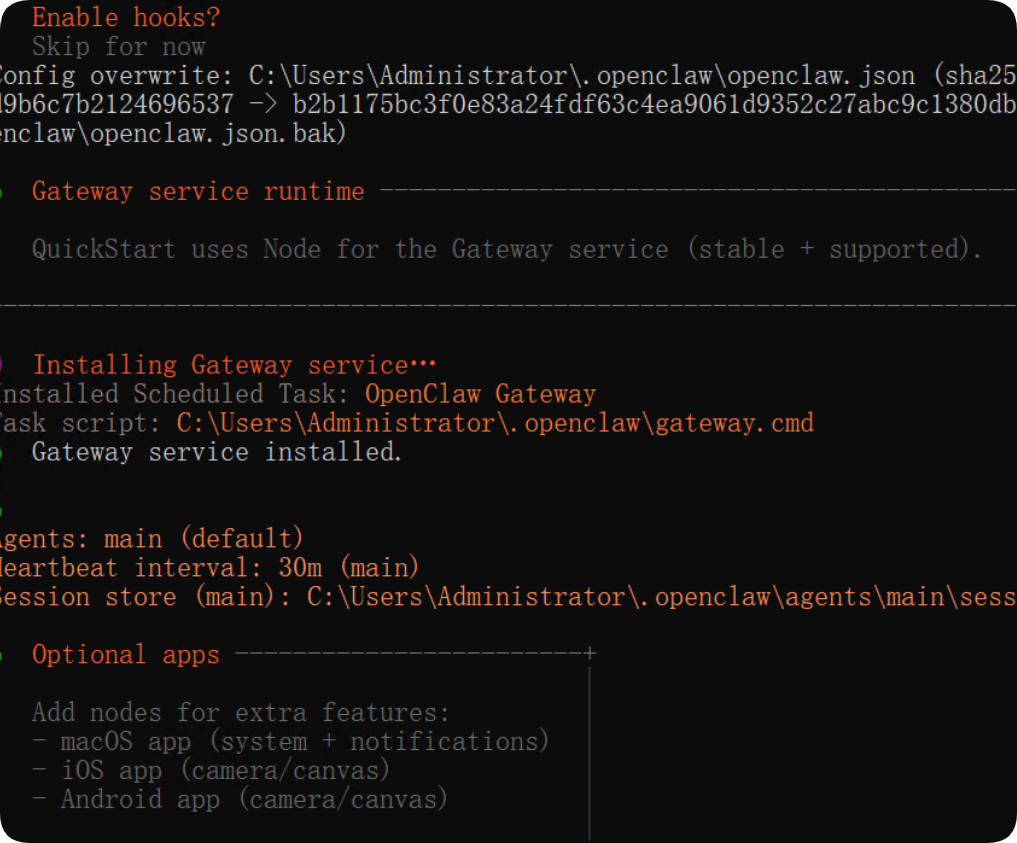Click the "Optional apps" box heading

(126, 655)
